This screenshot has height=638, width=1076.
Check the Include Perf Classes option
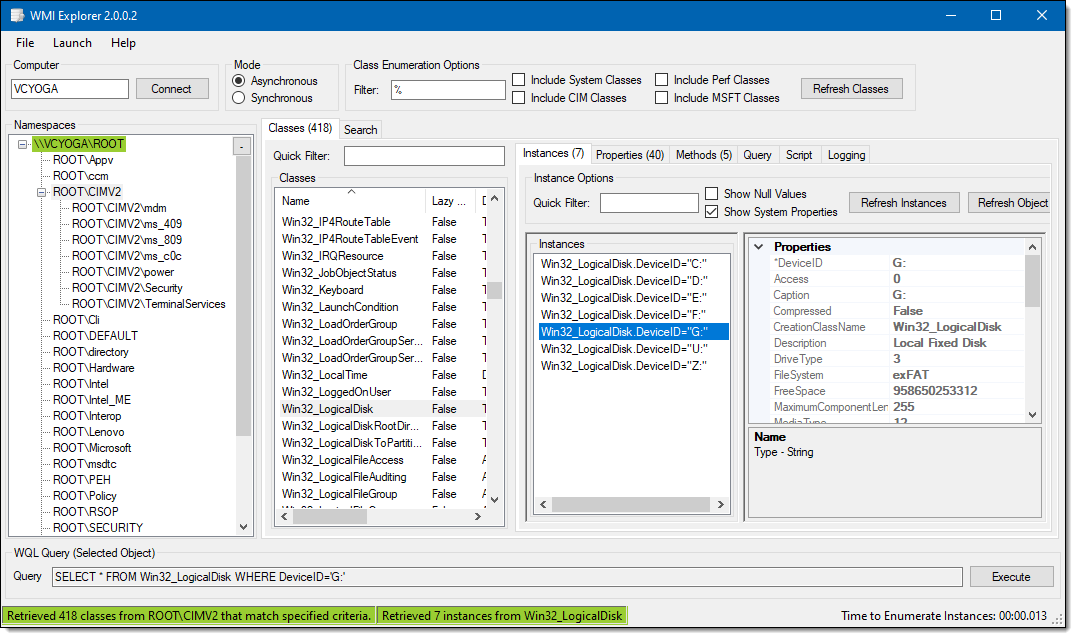point(662,80)
